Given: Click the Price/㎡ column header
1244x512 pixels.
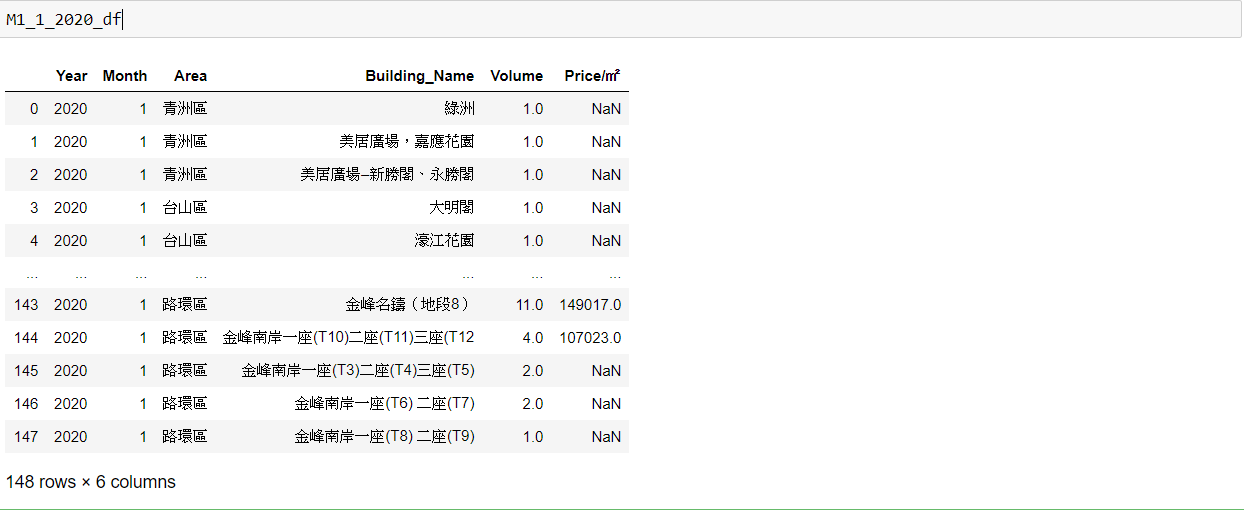Looking at the screenshot, I should click(592, 76).
